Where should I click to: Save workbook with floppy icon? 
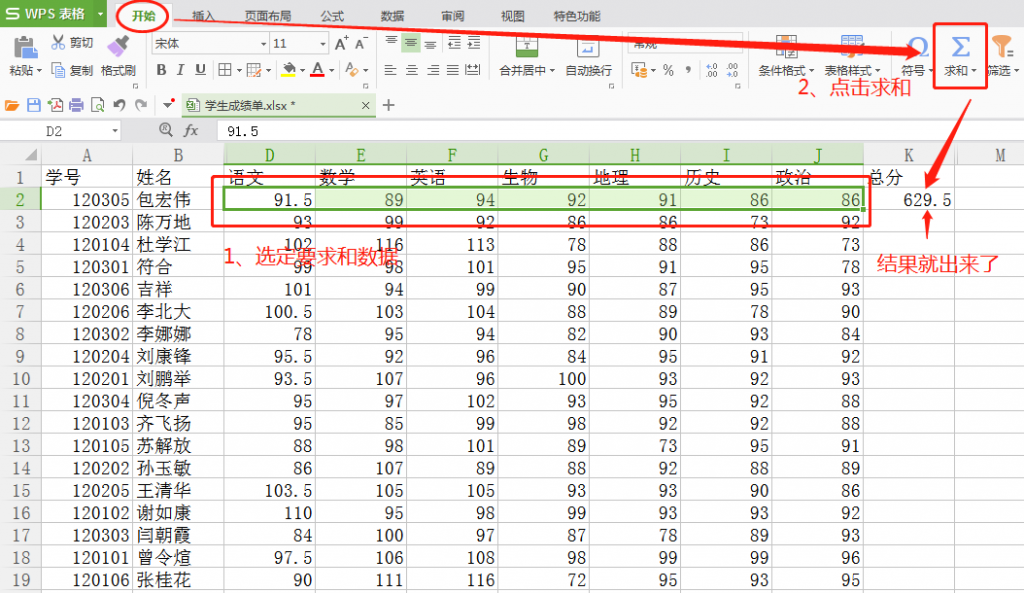33,105
